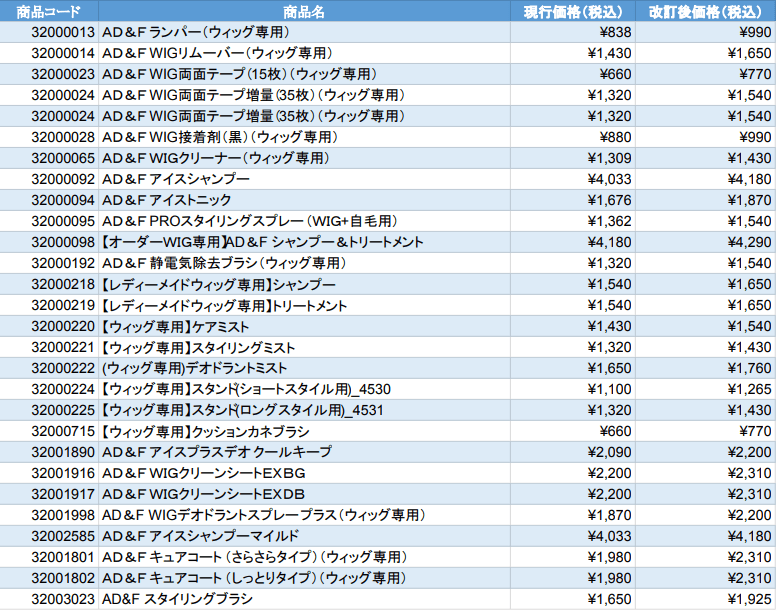Select AD&F 静電気除去ブラシ name cell
This screenshot has height=612, width=777.
click(304, 263)
